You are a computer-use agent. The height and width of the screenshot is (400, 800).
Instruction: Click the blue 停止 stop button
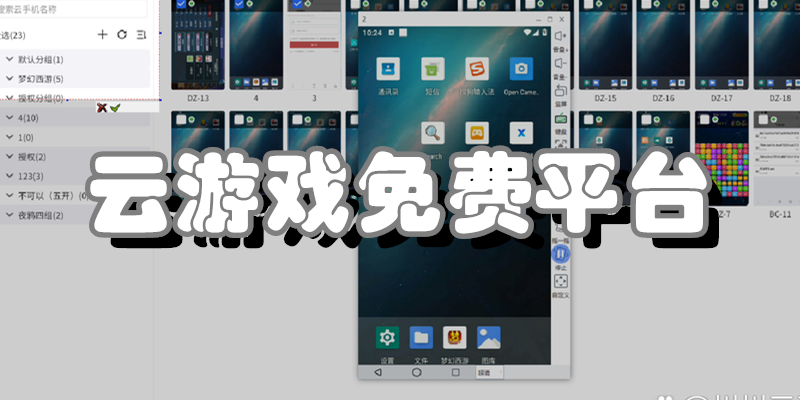(561, 255)
